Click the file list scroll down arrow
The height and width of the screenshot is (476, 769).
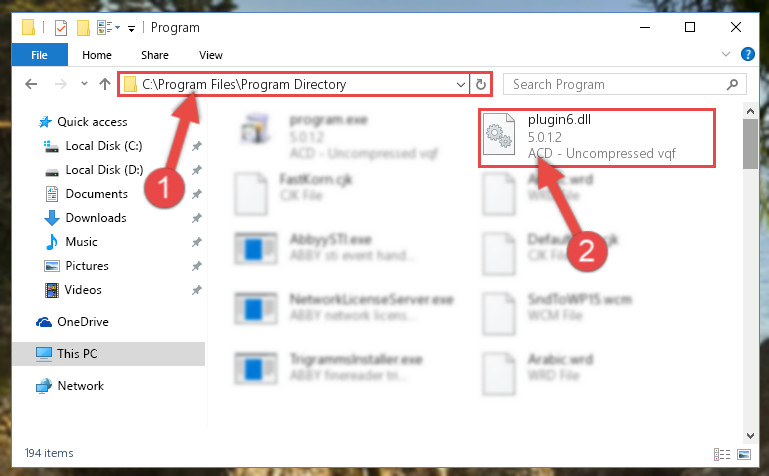[x=750, y=435]
